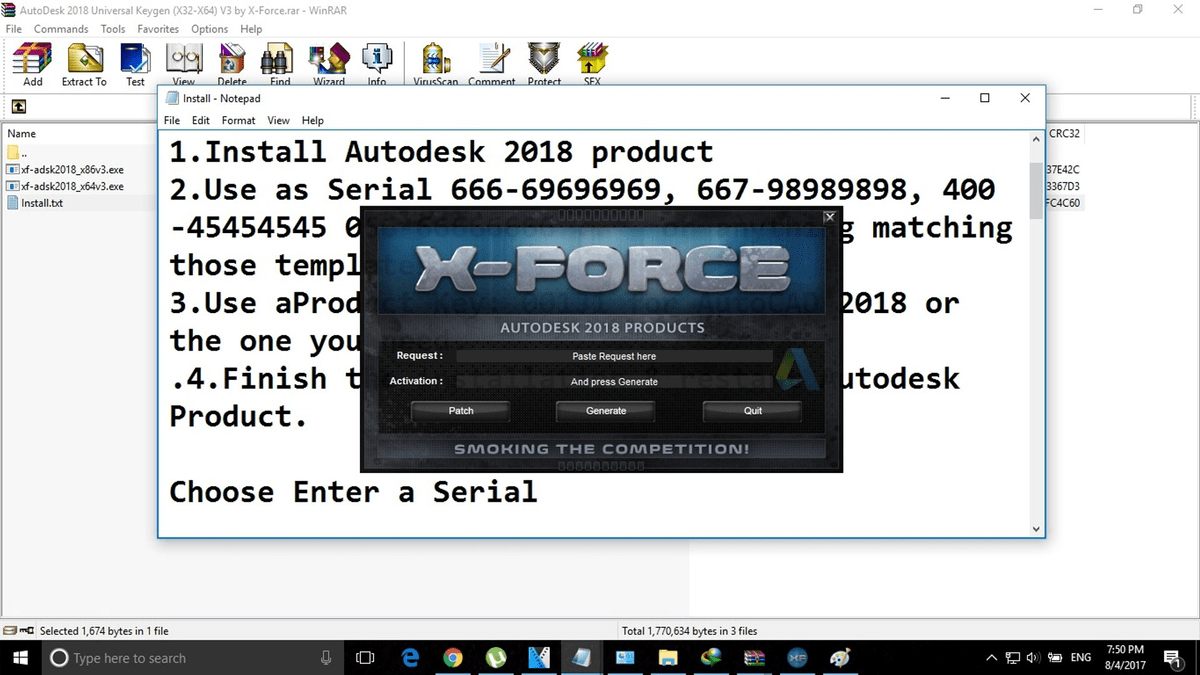The height and width of the screenshot is (675, 1200).
Task: Open the Find files icon
Action: (278, 62)
